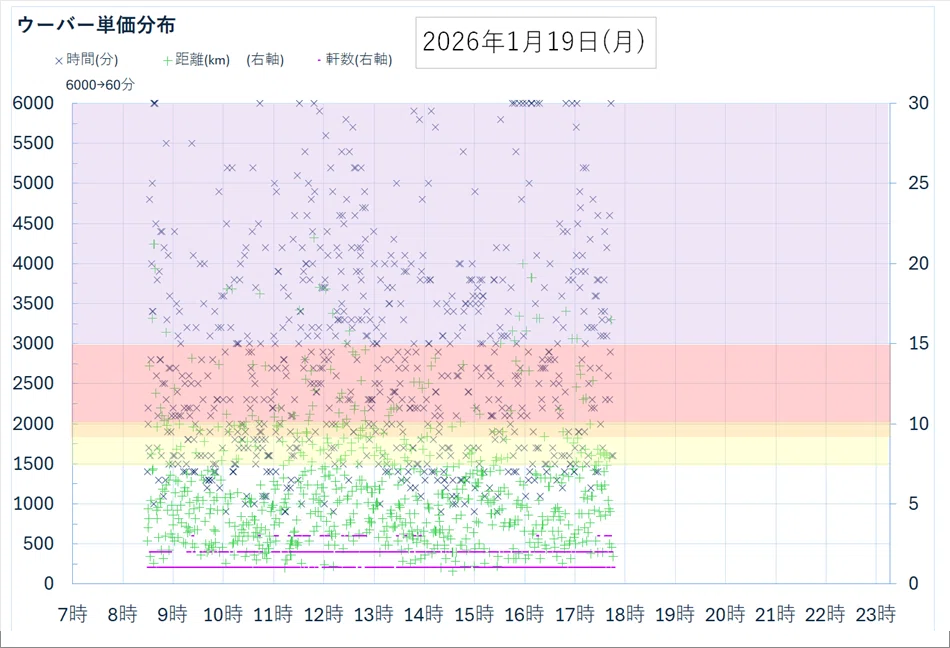This screenshot has height=648, width=950.
Task: Click the x-axis label 19時
Action: (675, 615)
